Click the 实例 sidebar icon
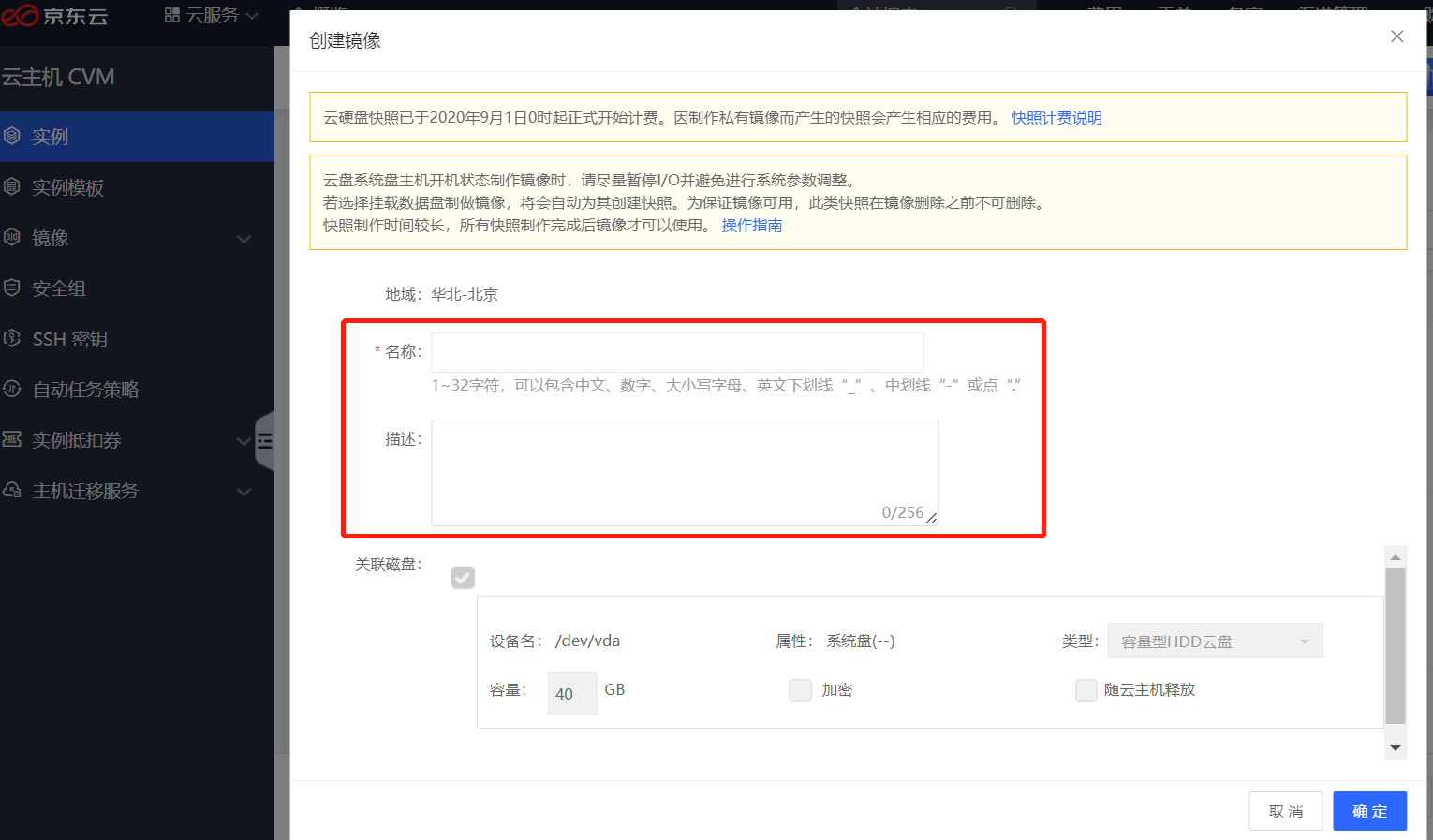The height and width of the screenshot is (840, 1433). [12, 136]
